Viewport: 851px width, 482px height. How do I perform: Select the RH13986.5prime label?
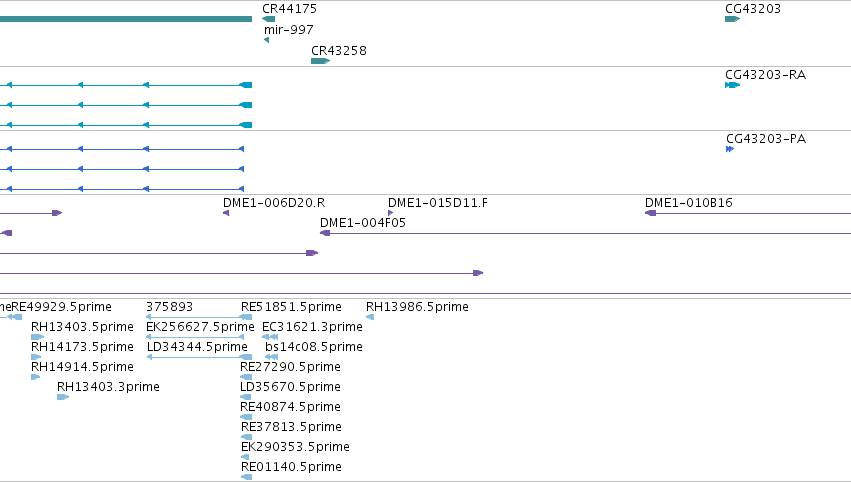coord(417,307)
